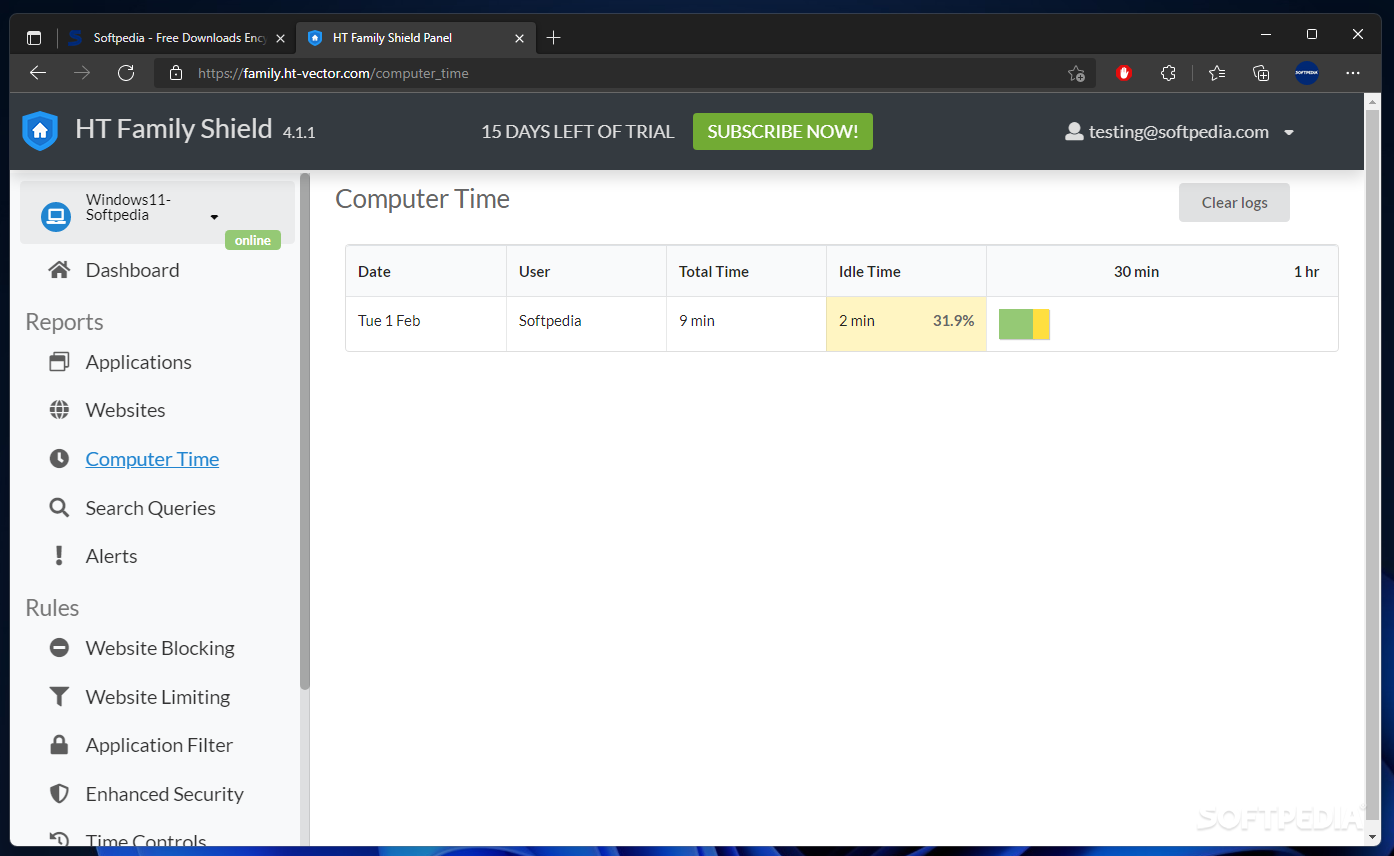
Task: Click the Softpedia browser profile avatar
Action: click(x=1307, y=73)
